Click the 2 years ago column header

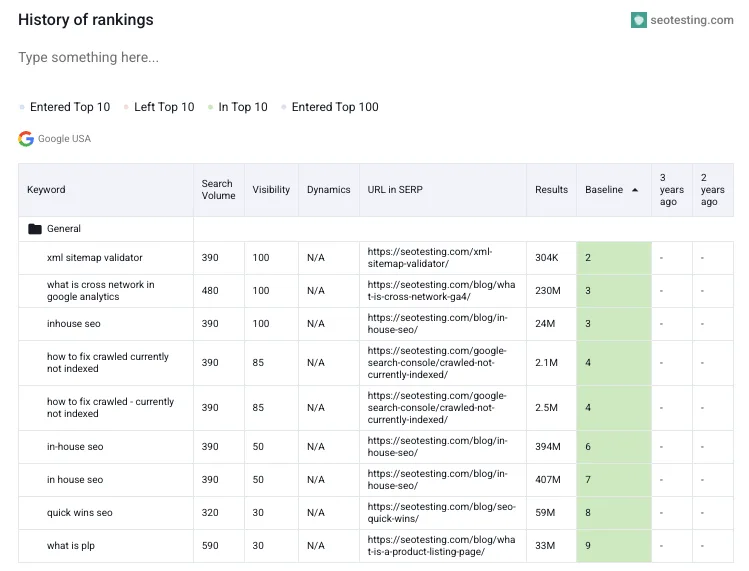click(x=712, y=190)
